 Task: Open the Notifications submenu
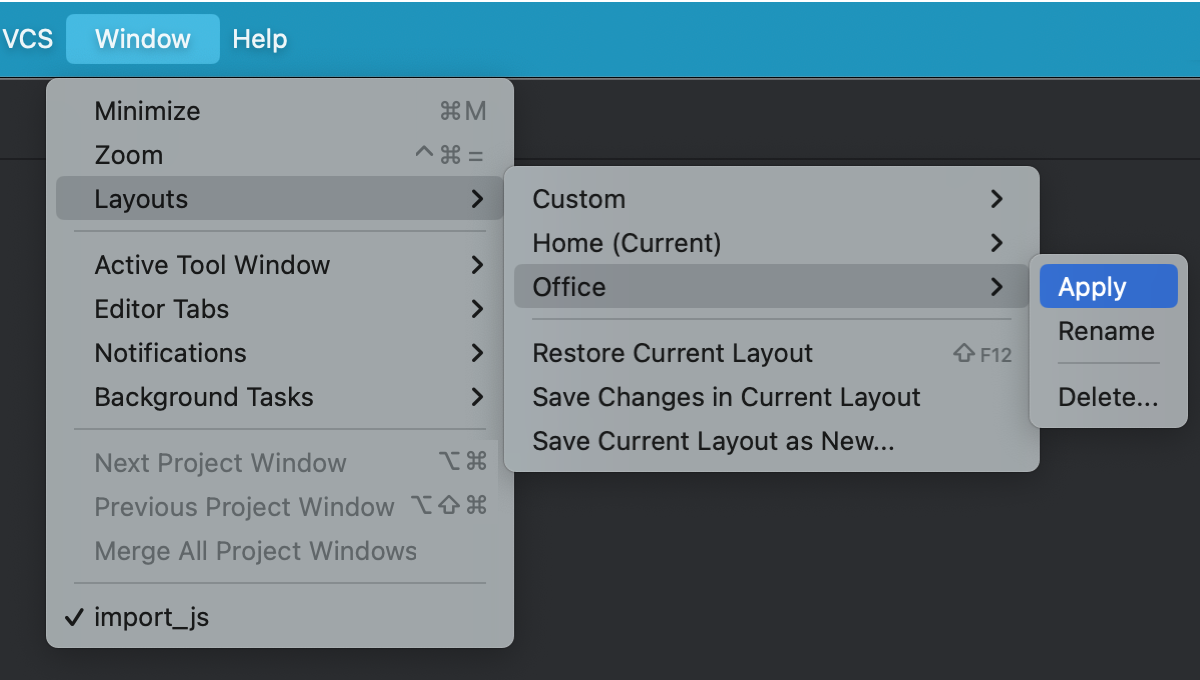click(170, 353)
